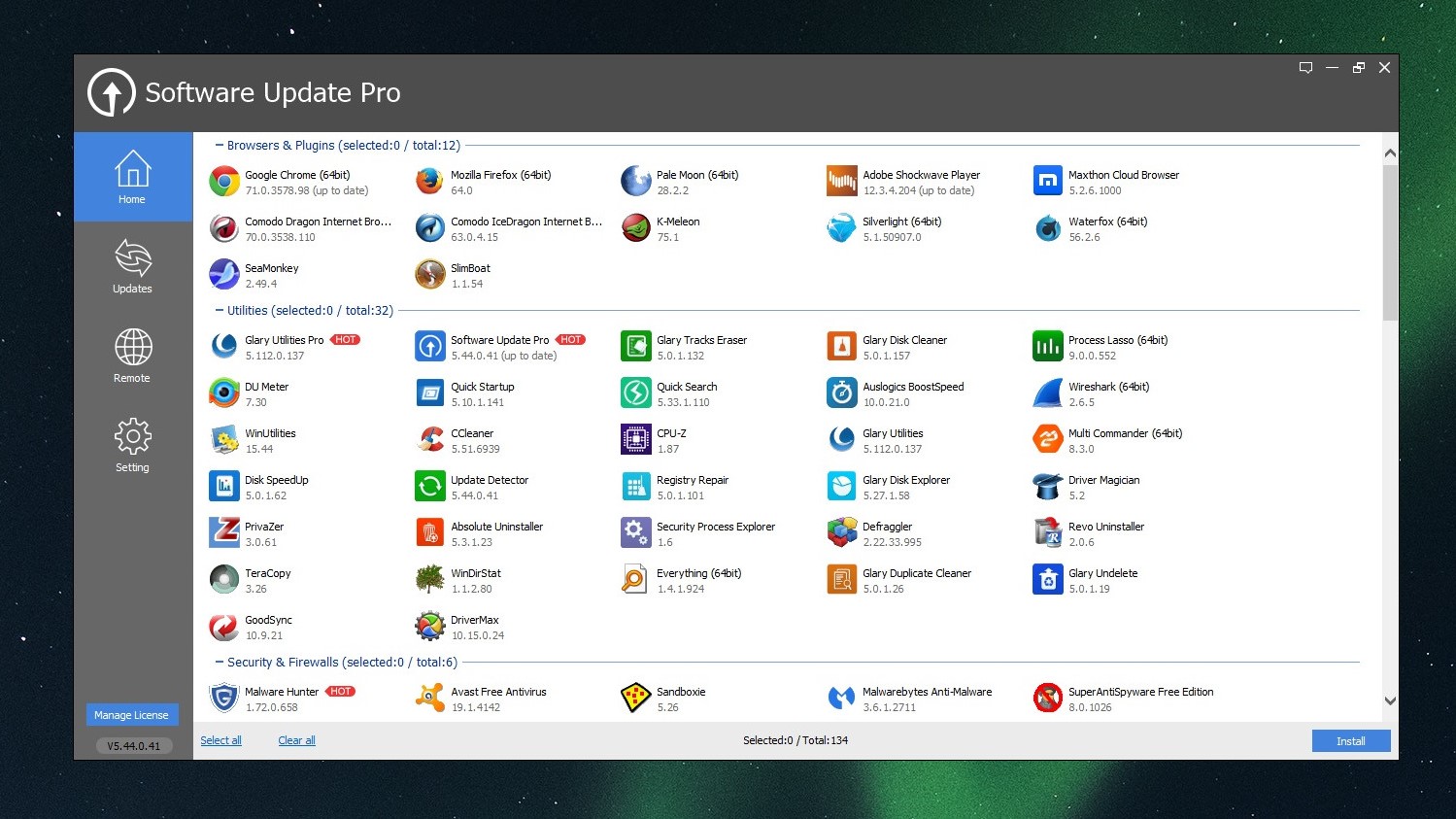Click the scrollbar up arrow

tap(1390, 154)
